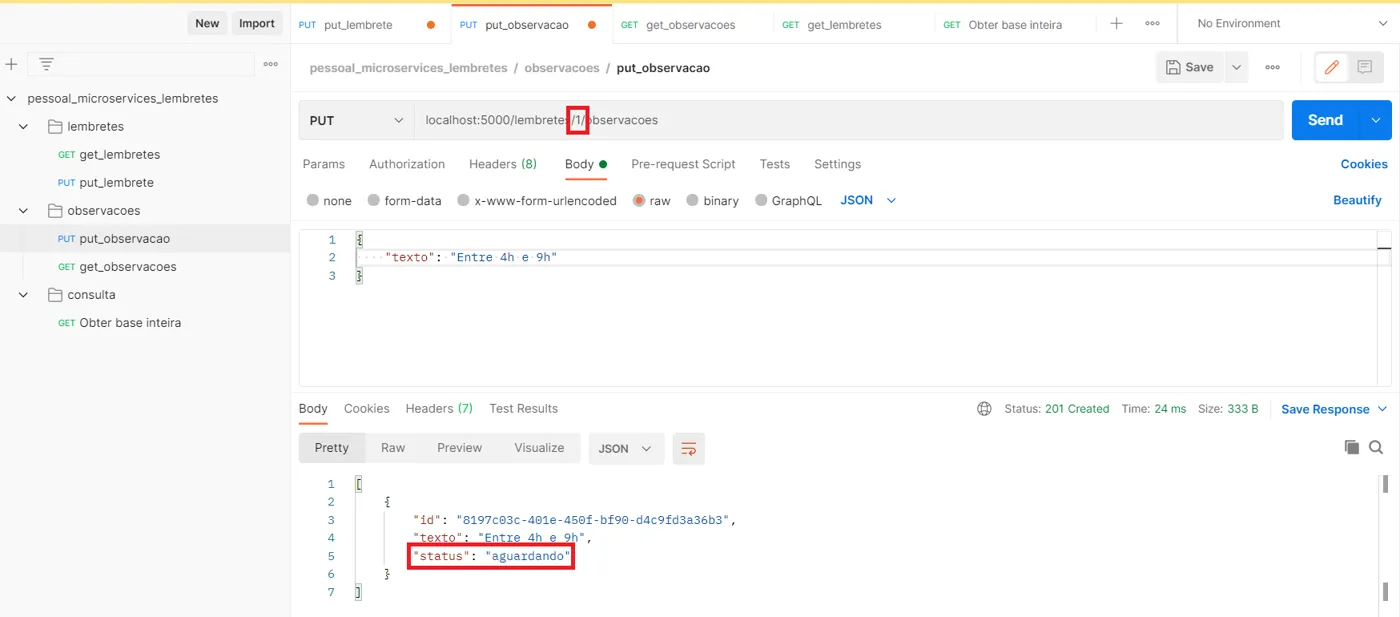Select GraphQL body type
Image resolution: width=1400 pixels, height=617 pixels.
(x=761, y=200)
